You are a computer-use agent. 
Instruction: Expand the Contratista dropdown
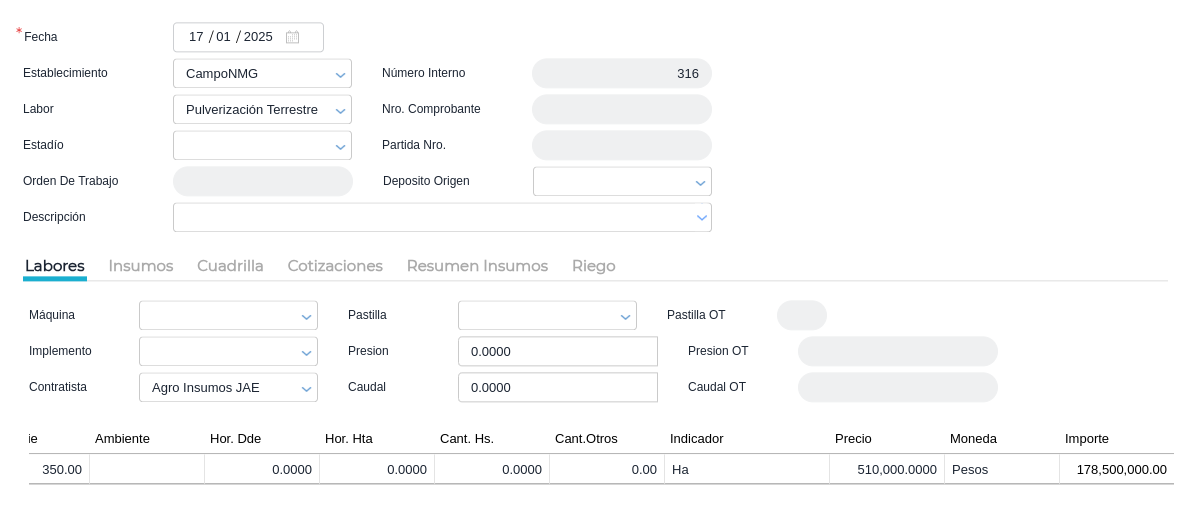coord(306,389)
